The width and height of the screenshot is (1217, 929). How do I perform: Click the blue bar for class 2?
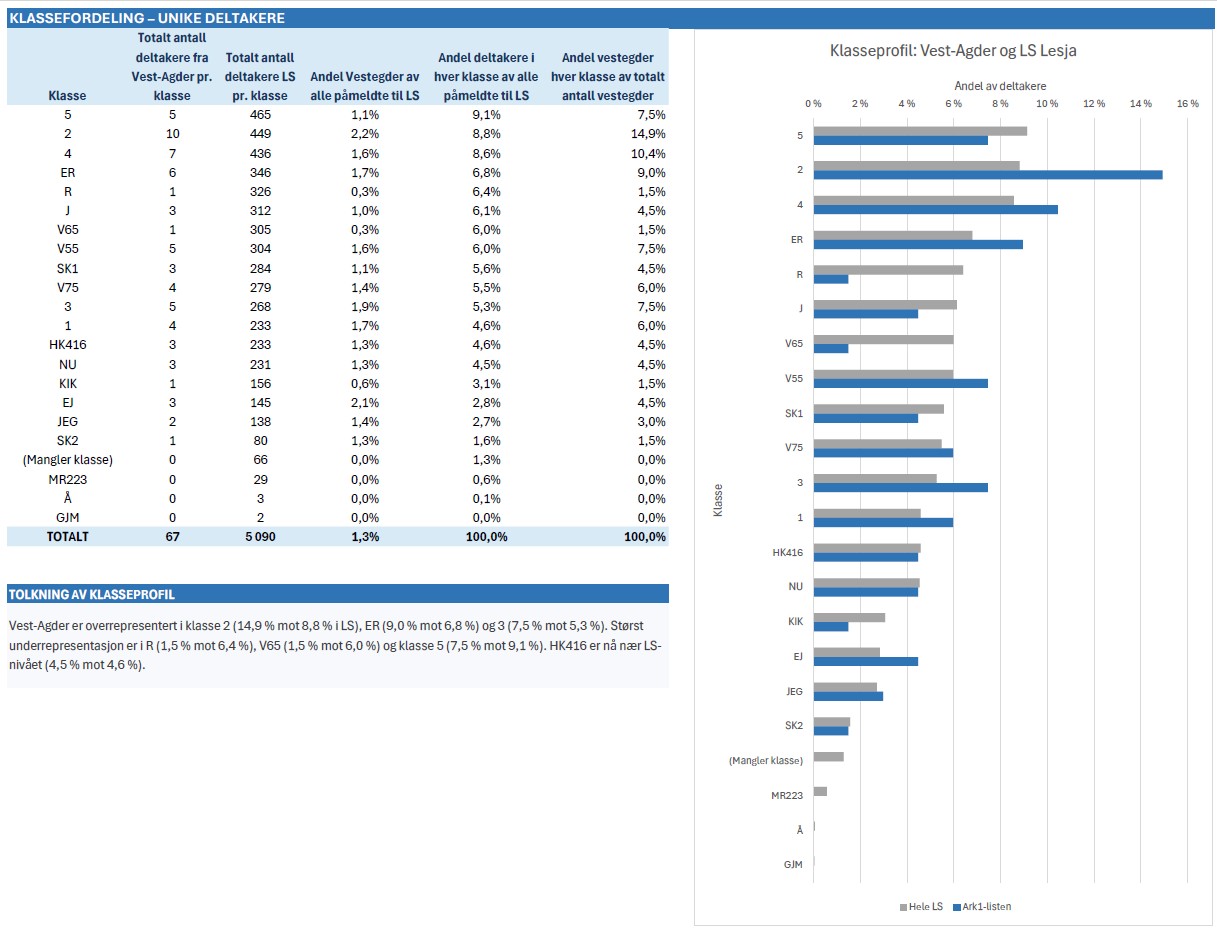pos(988,174)
